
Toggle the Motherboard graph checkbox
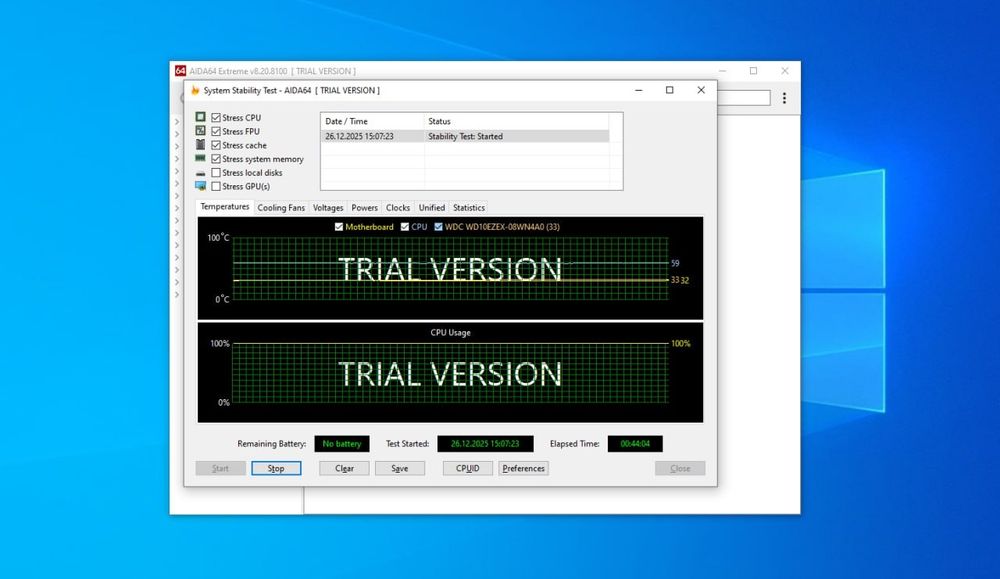[339, 226]
